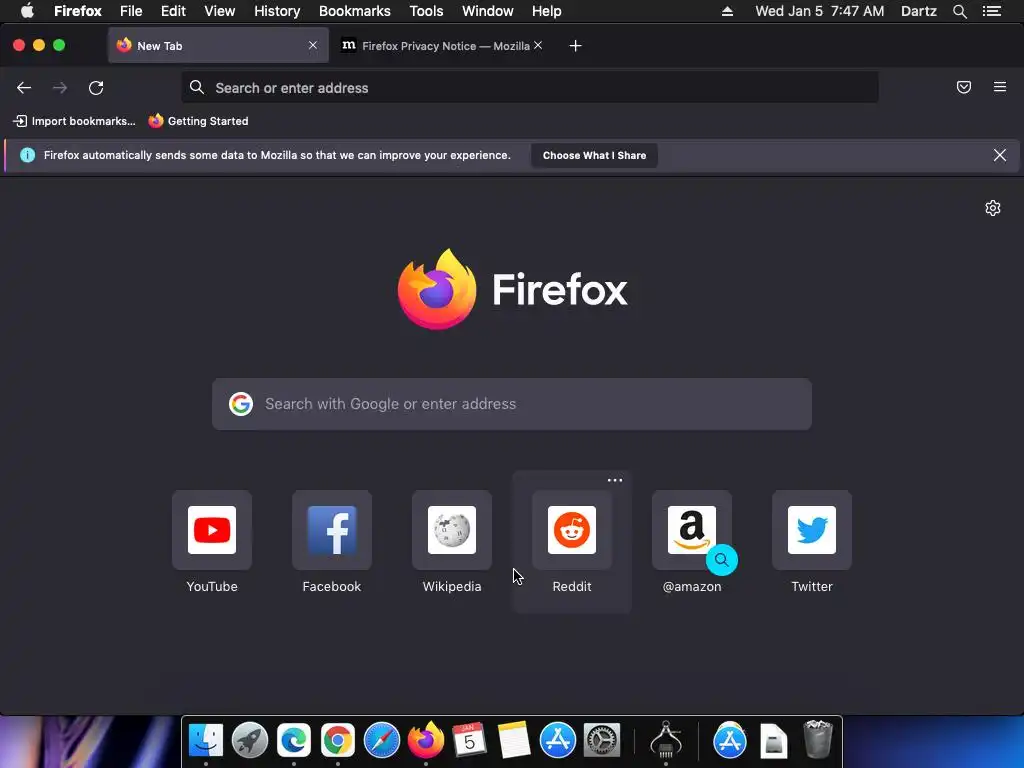
Task: Open the Save to Pocket icon
Action: point(963,87)
